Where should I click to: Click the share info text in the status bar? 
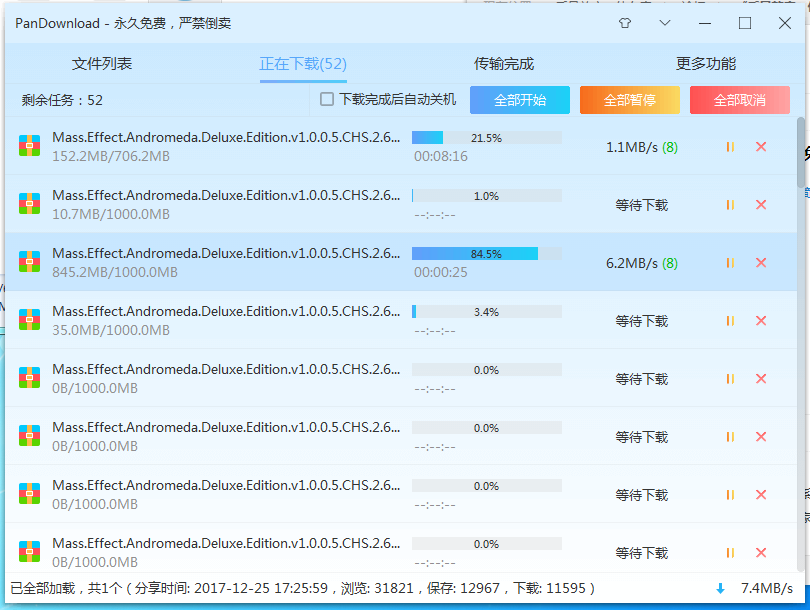(x=303, y=588)
